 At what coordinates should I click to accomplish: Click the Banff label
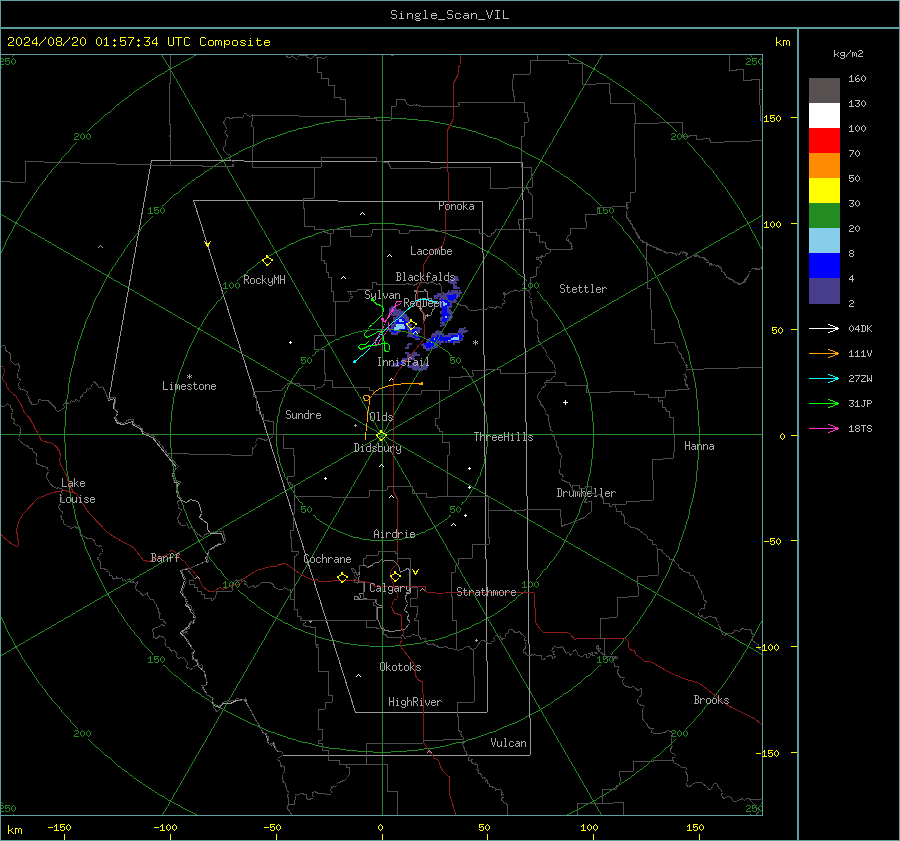click(165, 558)
